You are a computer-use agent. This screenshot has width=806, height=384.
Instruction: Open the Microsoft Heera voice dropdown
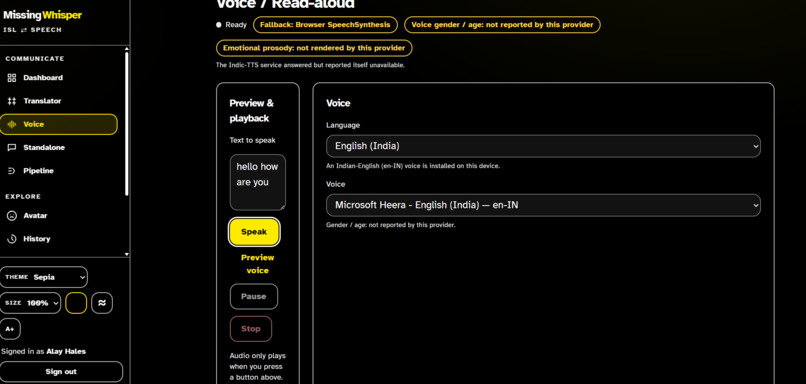click(543, 205)
